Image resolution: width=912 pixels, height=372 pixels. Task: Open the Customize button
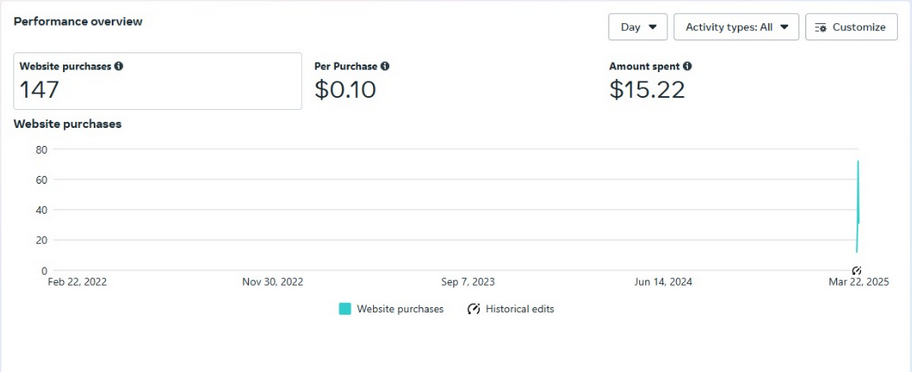(x=851, y=27)
